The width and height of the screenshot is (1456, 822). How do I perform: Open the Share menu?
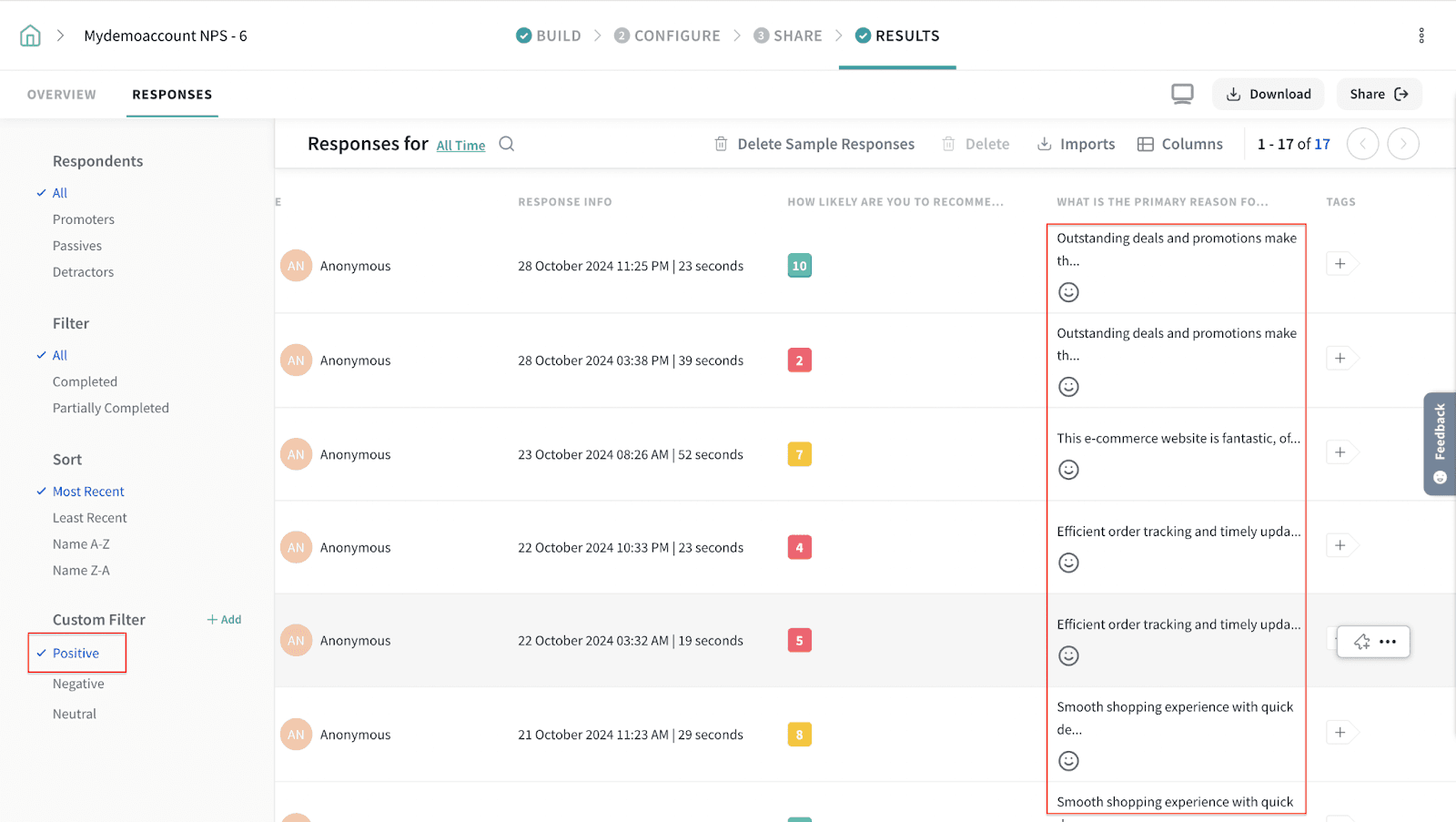click(x=1379, y=94)
